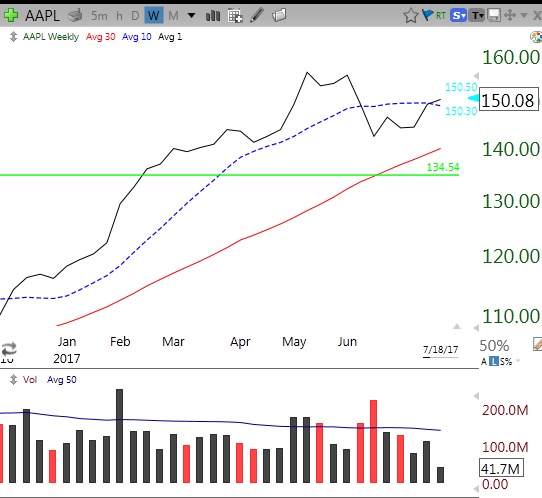Click the 7/18/17 date label
542x498 pixels.
point(440,350)
